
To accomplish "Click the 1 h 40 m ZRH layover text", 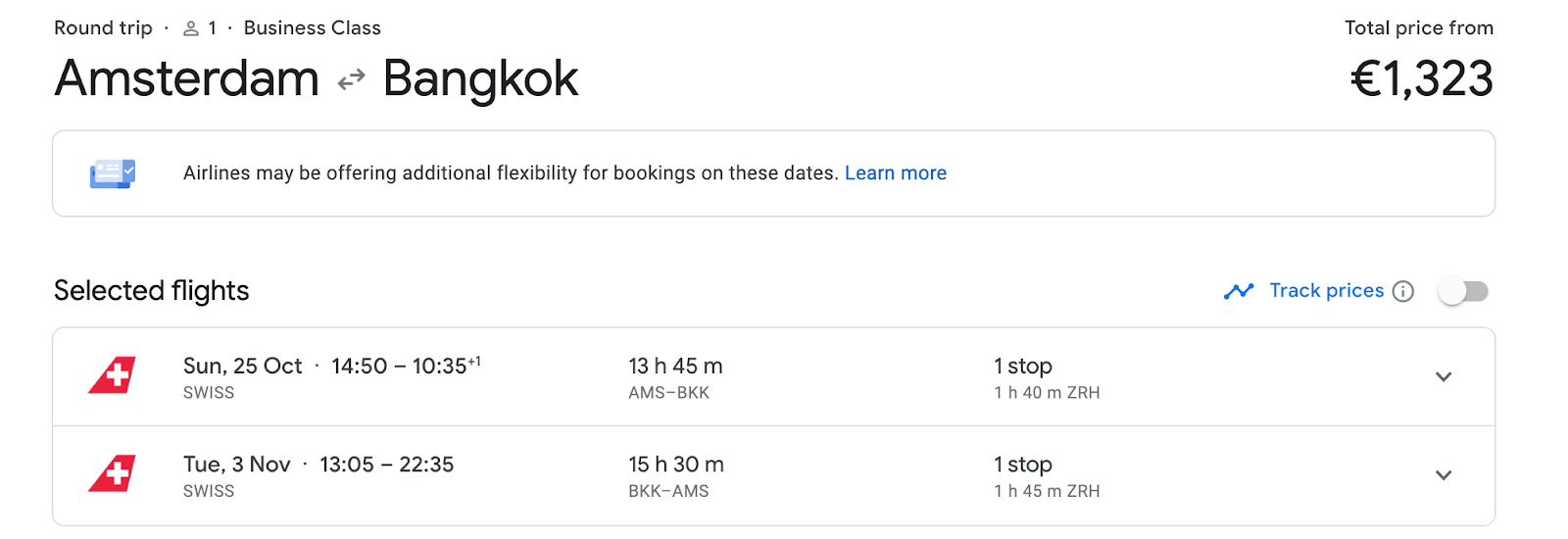I will tap(1047, 393).
